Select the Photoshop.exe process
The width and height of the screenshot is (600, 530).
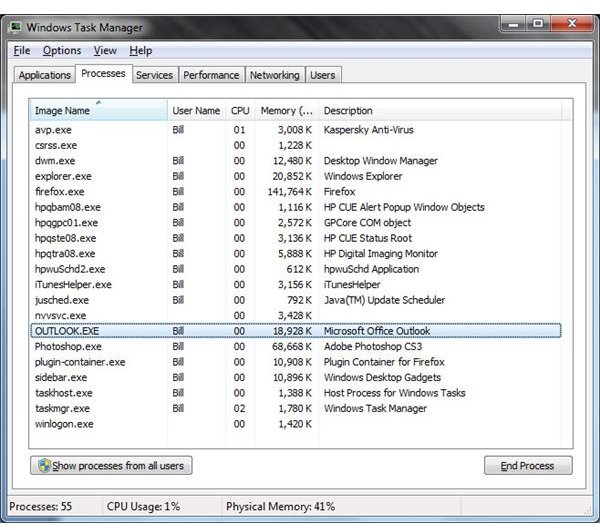295,347
